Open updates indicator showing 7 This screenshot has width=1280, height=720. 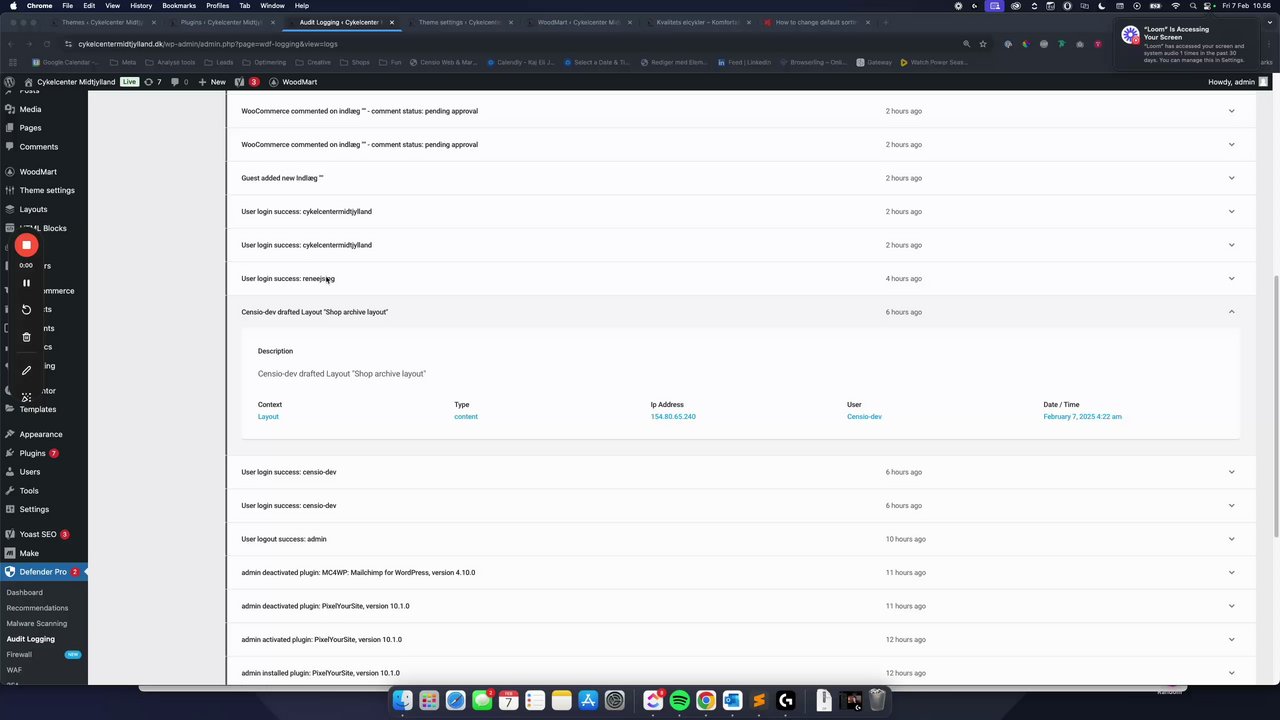tap(153, 82)
